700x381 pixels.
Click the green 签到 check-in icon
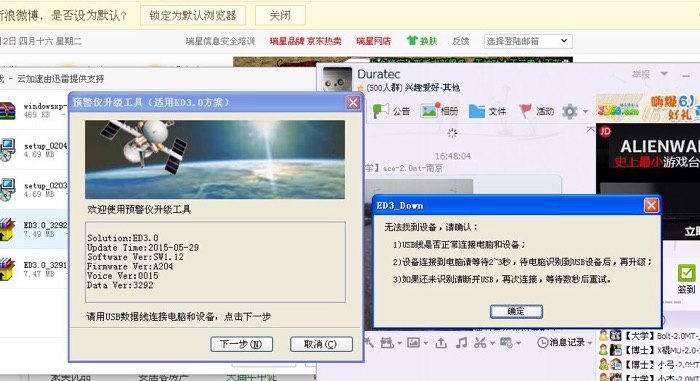click(x=686, y=272)
